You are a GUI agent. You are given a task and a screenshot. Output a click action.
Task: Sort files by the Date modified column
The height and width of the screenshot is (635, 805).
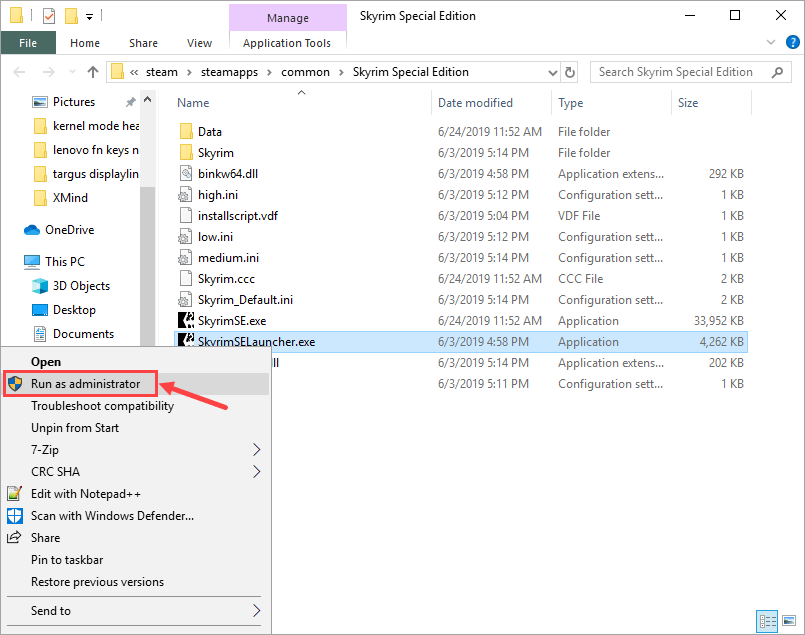[x=475, y=103]
